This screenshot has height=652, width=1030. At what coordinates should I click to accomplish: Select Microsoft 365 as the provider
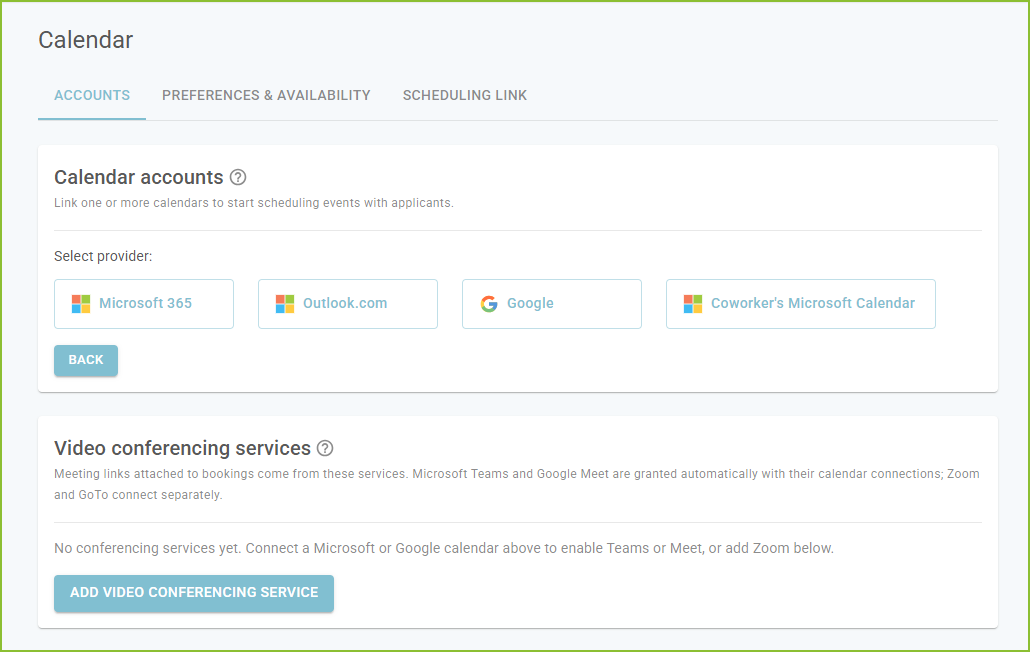point(144,304)
